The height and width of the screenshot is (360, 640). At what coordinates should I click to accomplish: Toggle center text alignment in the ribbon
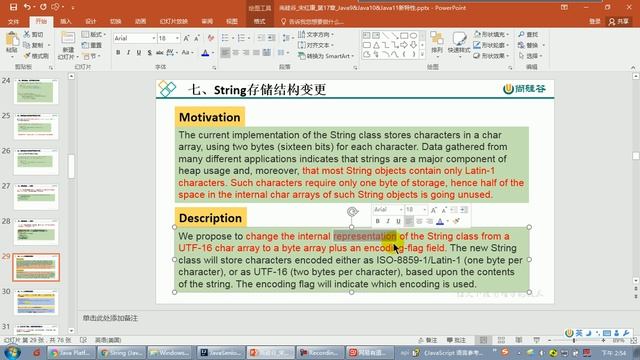coord(236,52)
